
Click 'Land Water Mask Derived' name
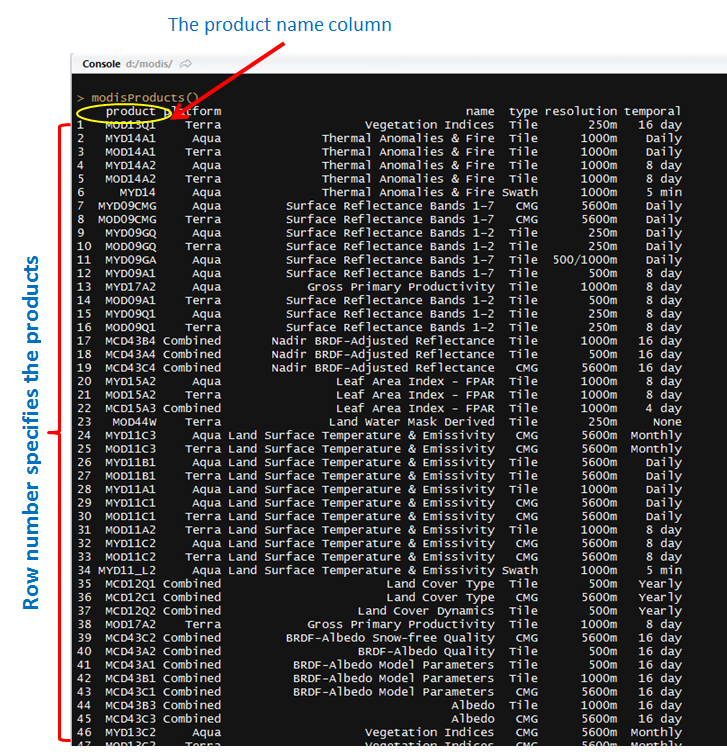coord(412,422)
